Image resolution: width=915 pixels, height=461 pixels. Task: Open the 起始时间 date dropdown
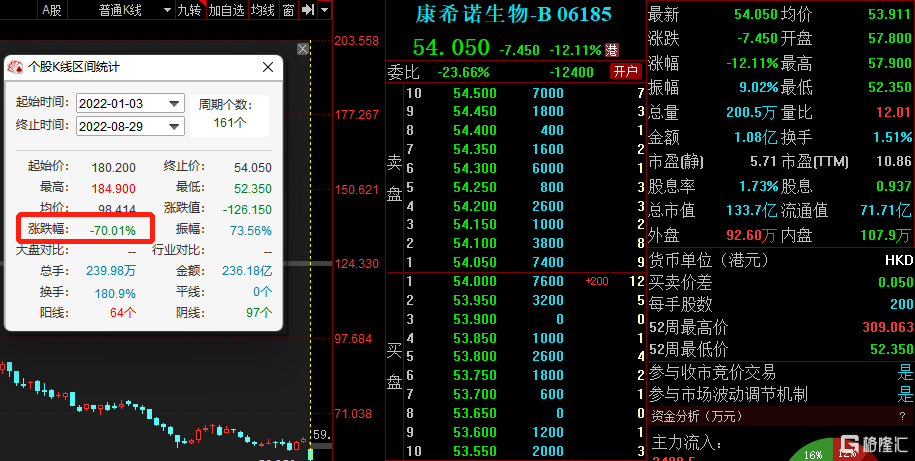click(174, 104)
